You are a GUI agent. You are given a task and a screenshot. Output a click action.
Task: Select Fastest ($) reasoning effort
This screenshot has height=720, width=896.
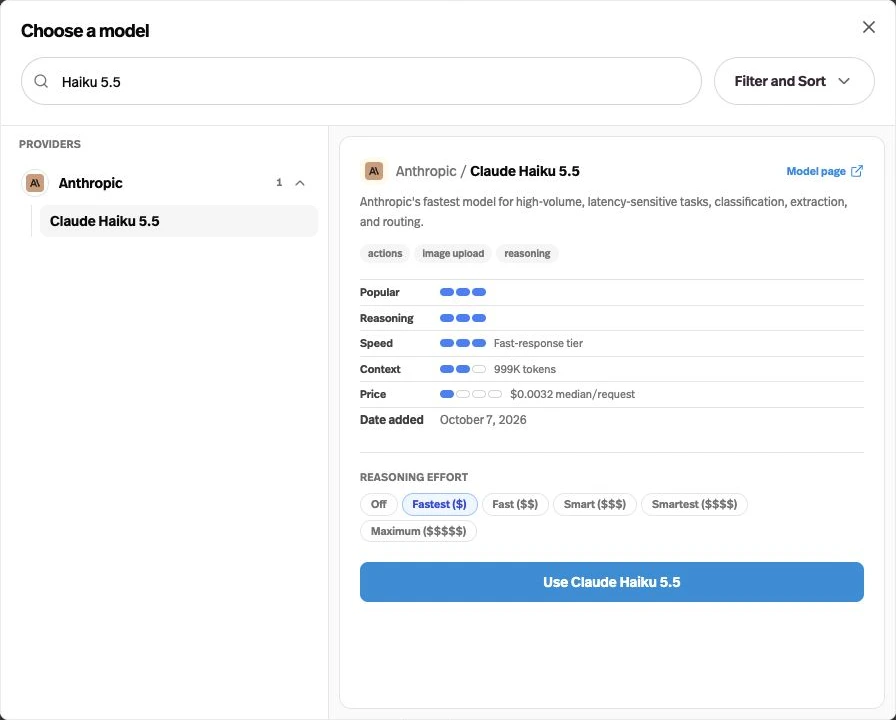pyautogui.click(x=439, y=504)
